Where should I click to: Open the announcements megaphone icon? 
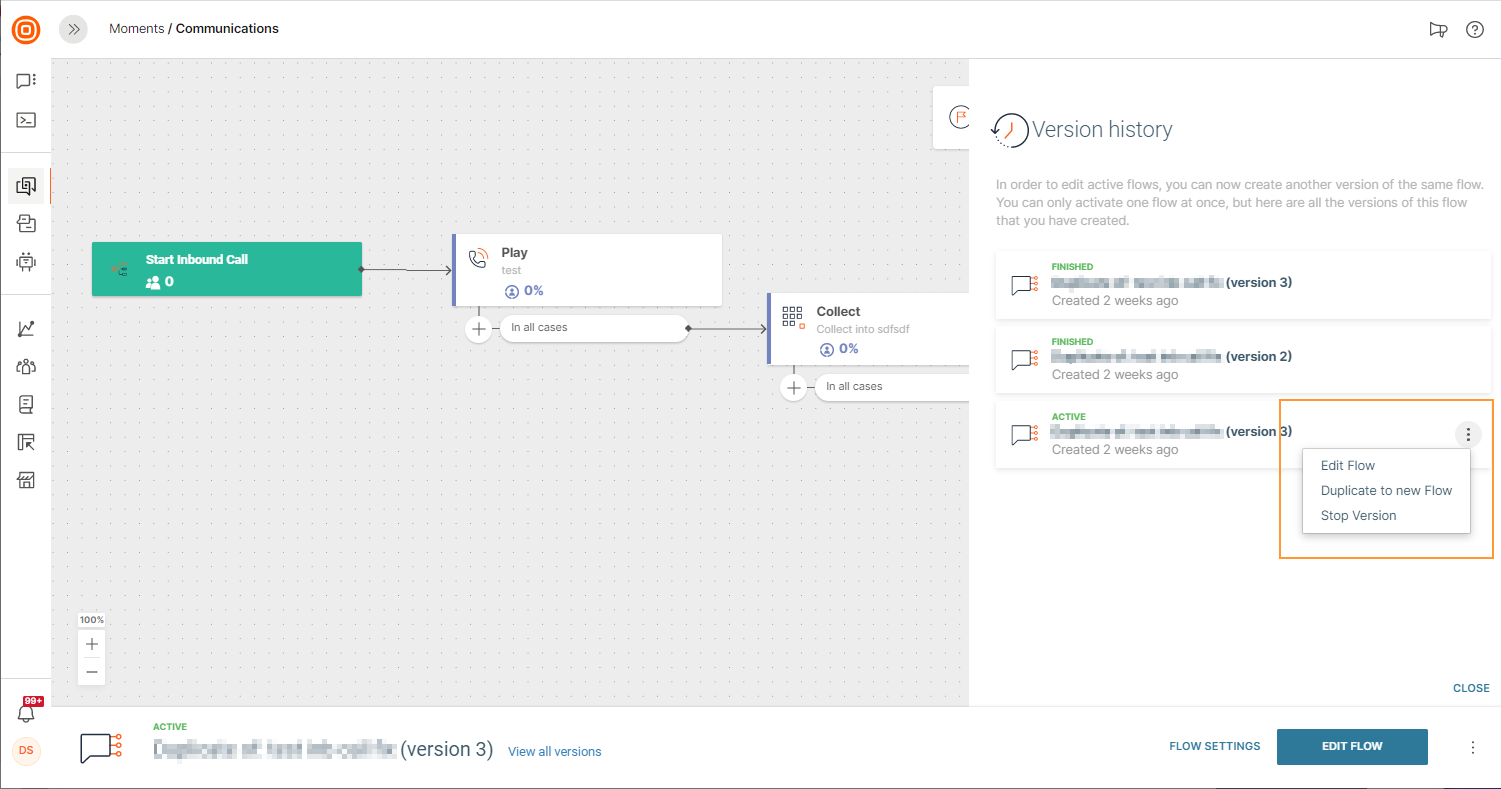pyautogui.click(x=1438, y=30)
